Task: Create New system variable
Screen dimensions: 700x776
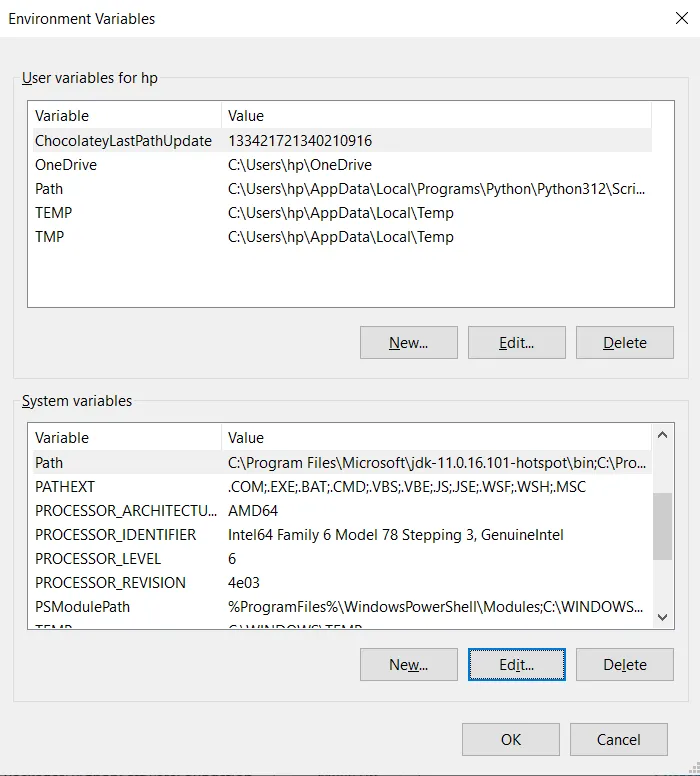Action: (408, 665)
